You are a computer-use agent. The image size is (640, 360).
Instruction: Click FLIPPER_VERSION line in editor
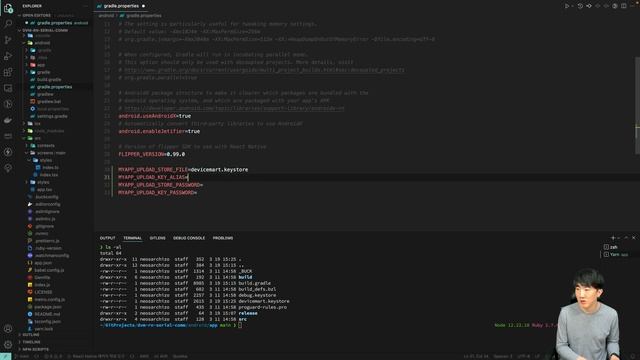[x=151, y=154]
